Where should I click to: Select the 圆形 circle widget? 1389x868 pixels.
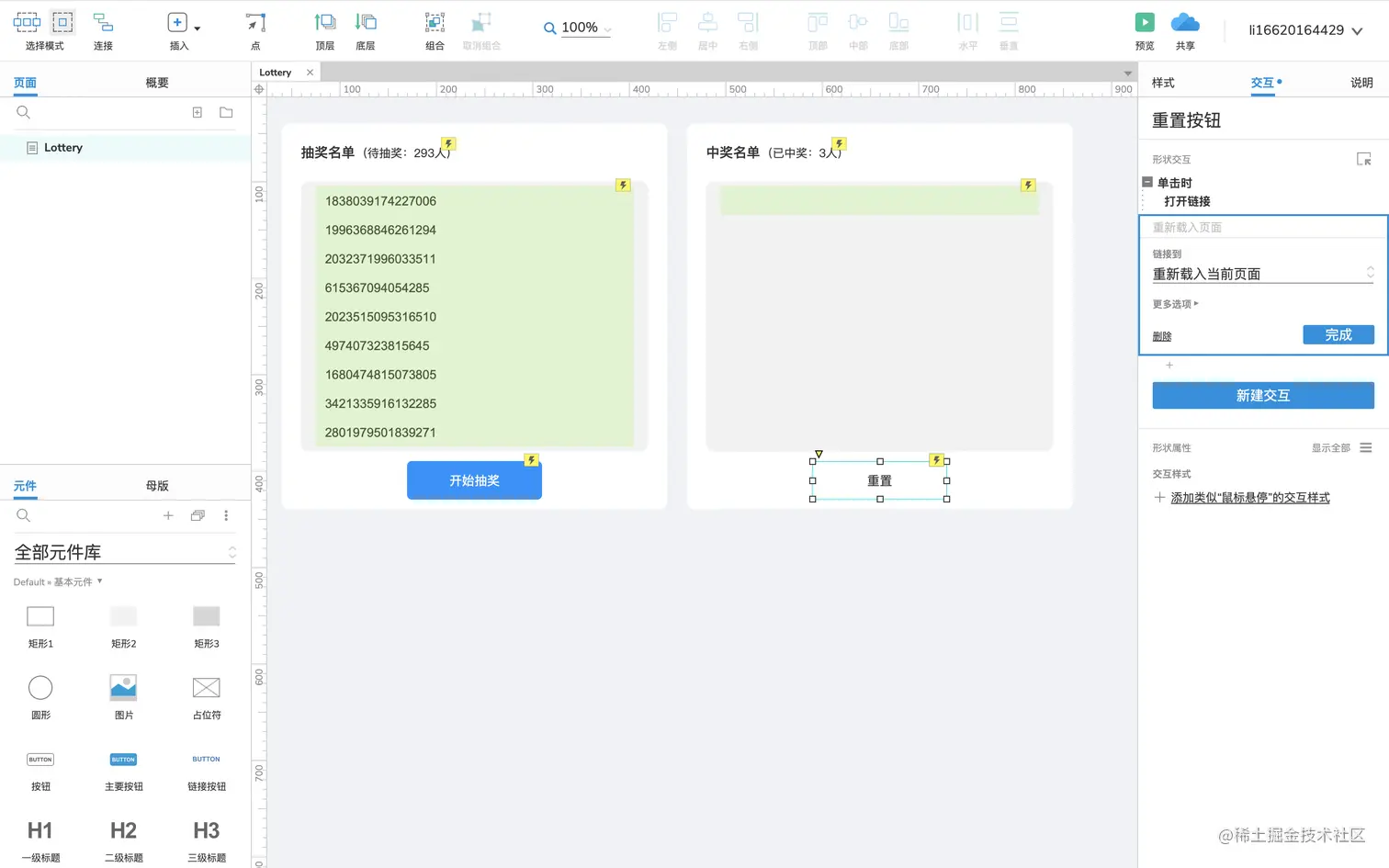coord(40,698)
